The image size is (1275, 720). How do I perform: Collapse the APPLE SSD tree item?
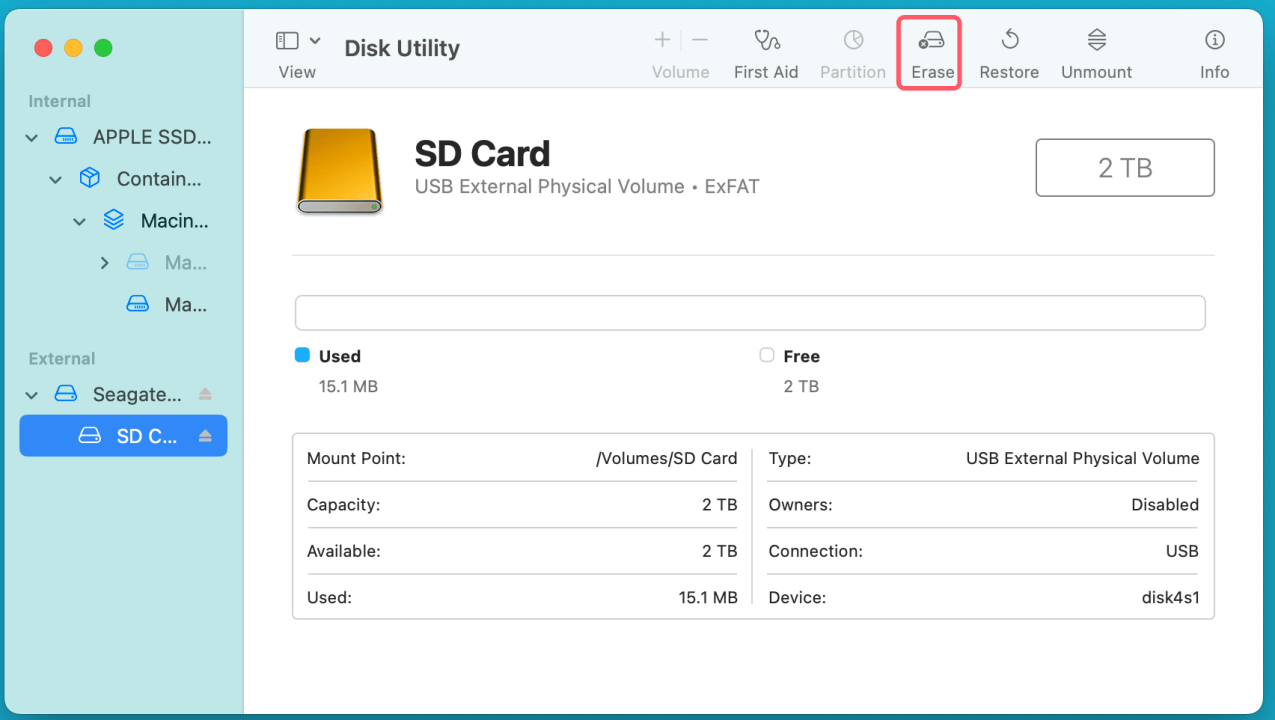point(31,137)
